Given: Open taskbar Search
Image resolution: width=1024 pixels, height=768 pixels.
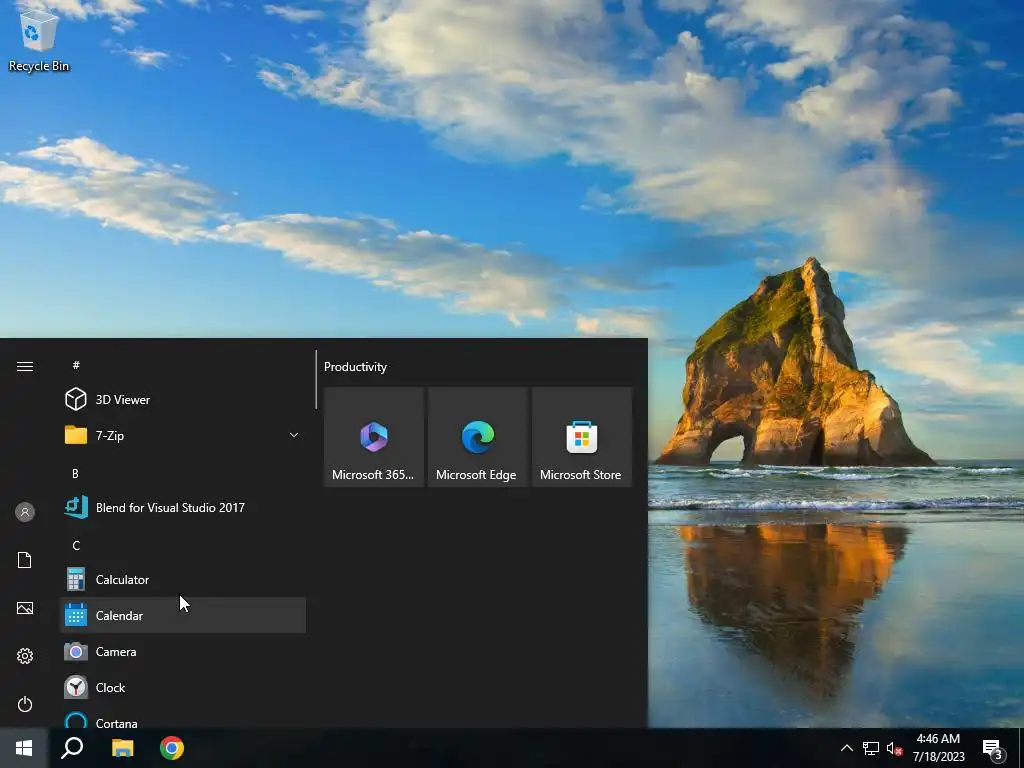Looking at the screenshot, I should (x=72, y=748).
